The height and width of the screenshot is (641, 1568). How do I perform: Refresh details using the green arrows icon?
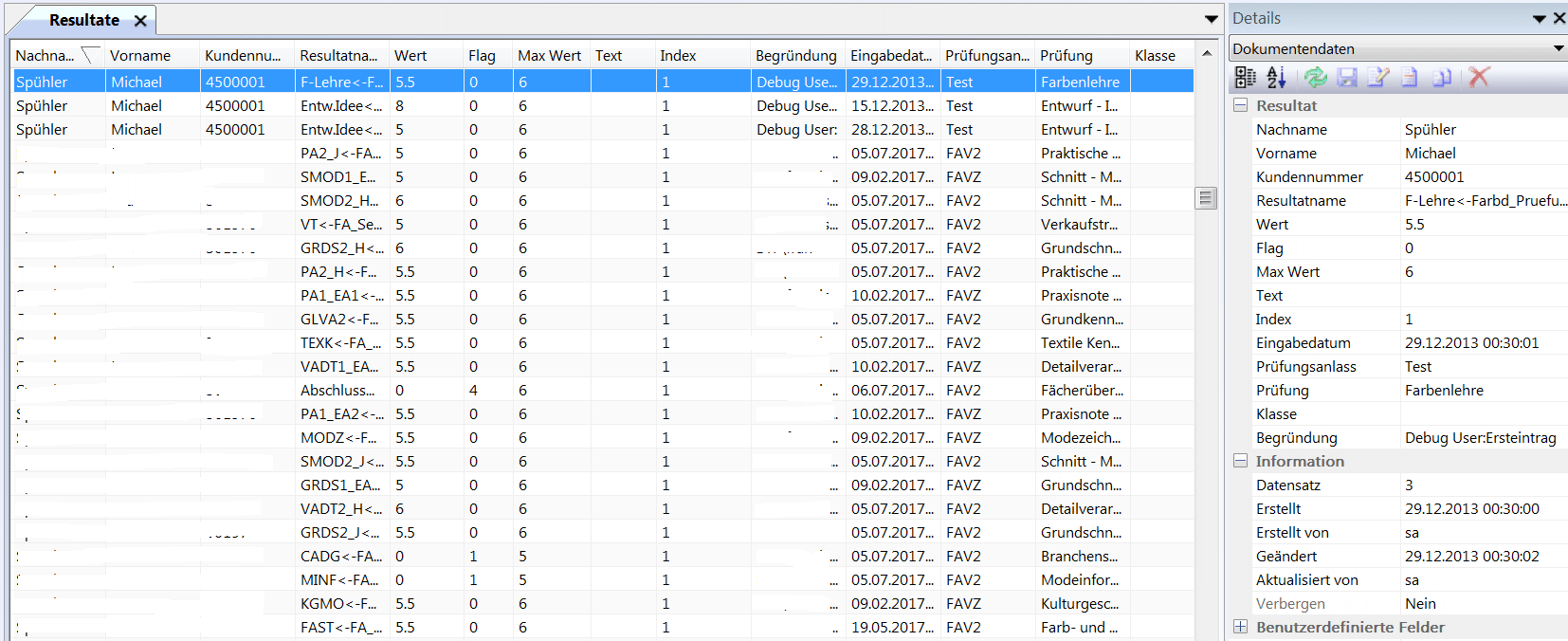tap(1315, 78)
